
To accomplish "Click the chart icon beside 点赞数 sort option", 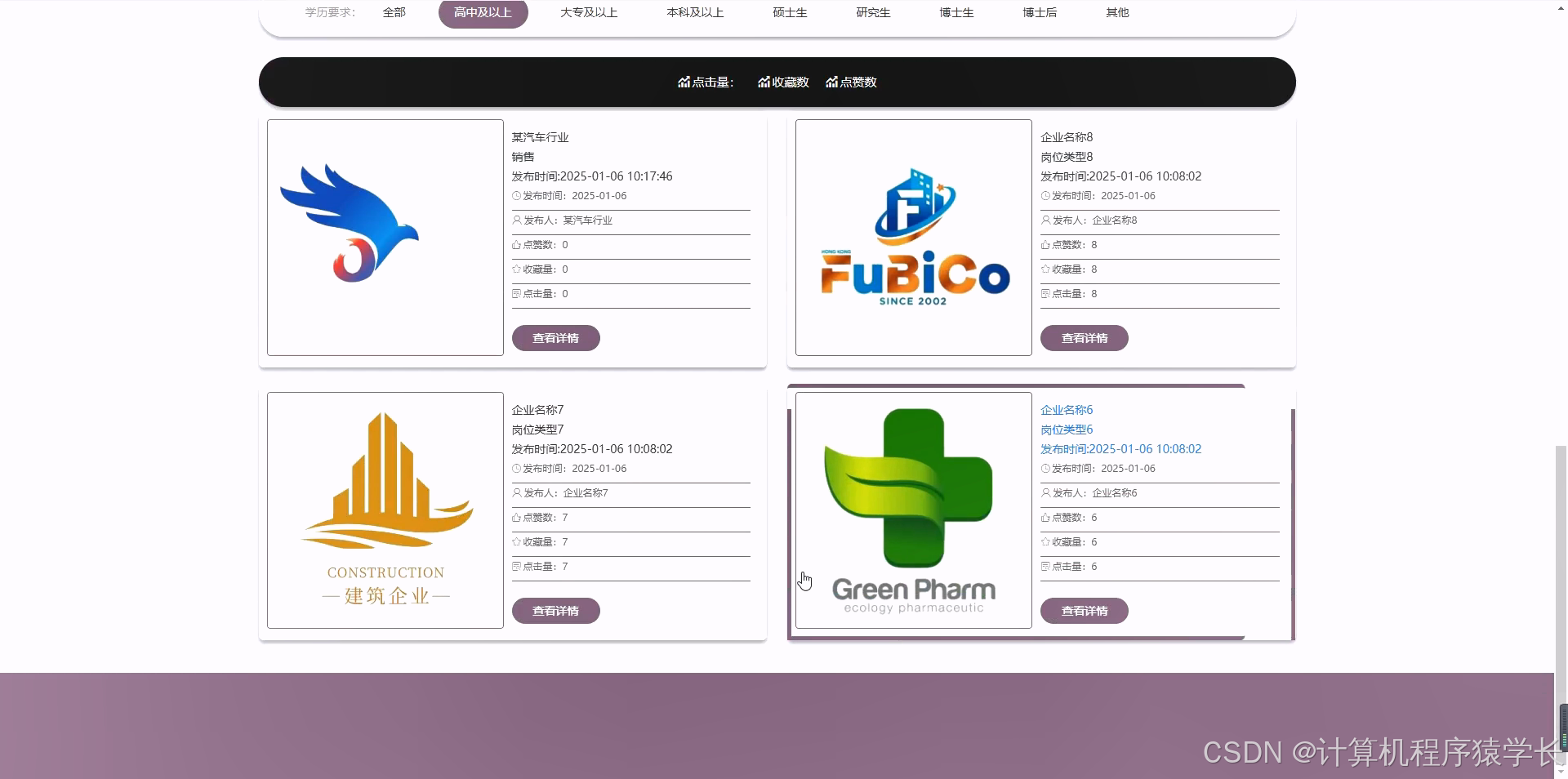I will point(831,82).
